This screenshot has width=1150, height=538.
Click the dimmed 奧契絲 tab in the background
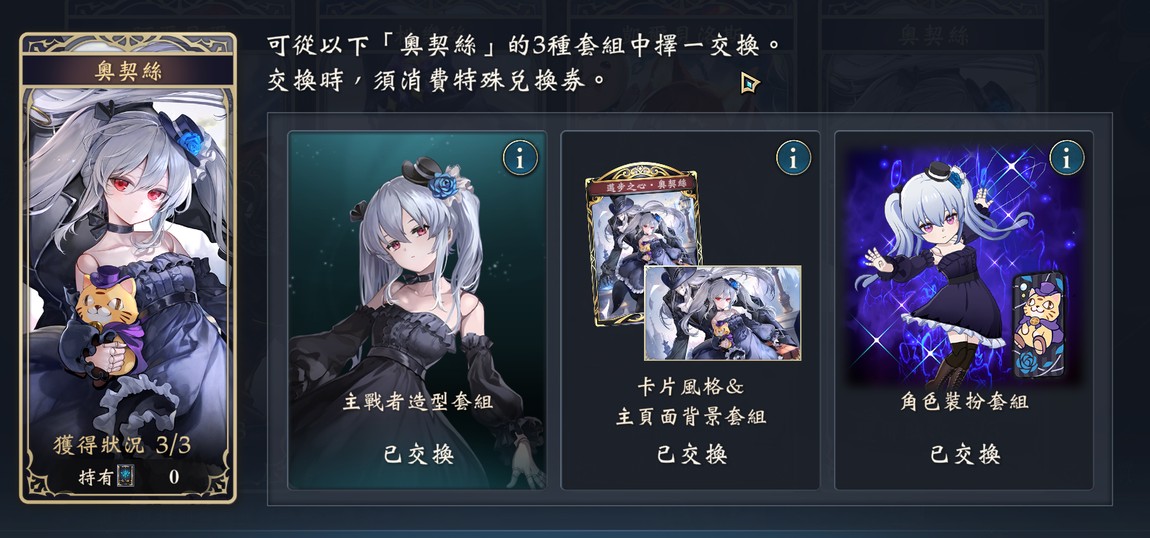[933, 35]
